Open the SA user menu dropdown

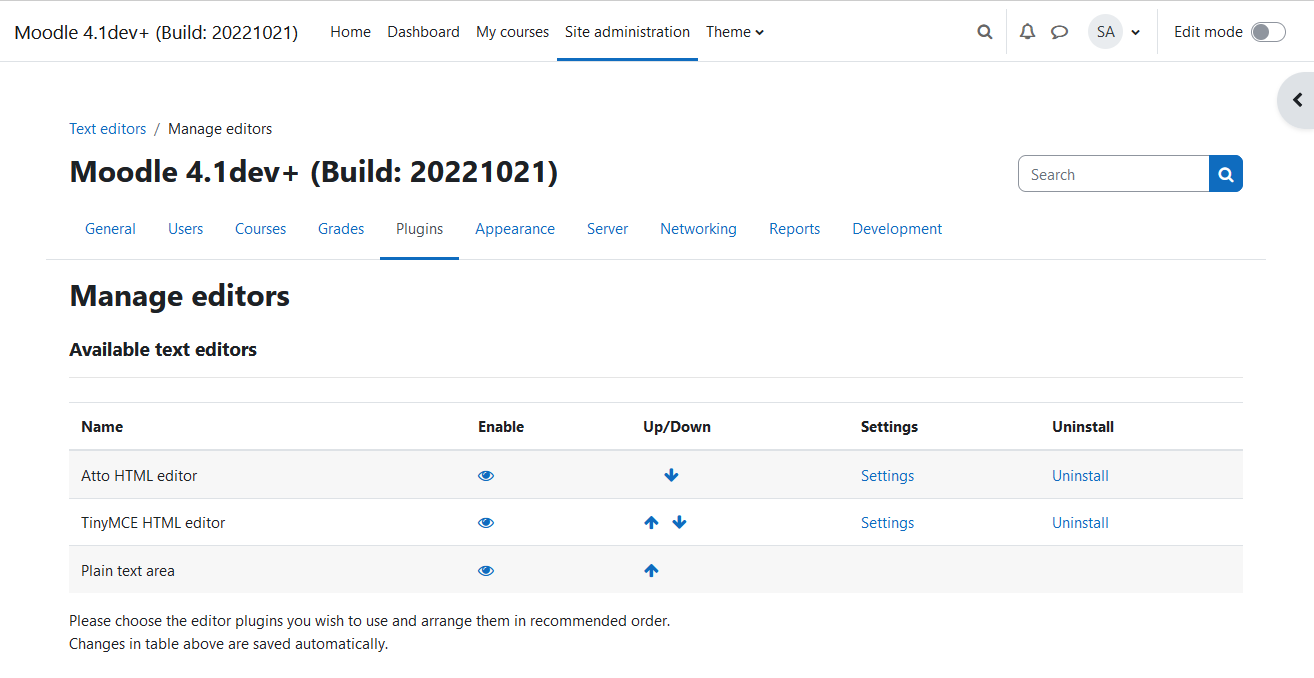[x=1114, y=32]
